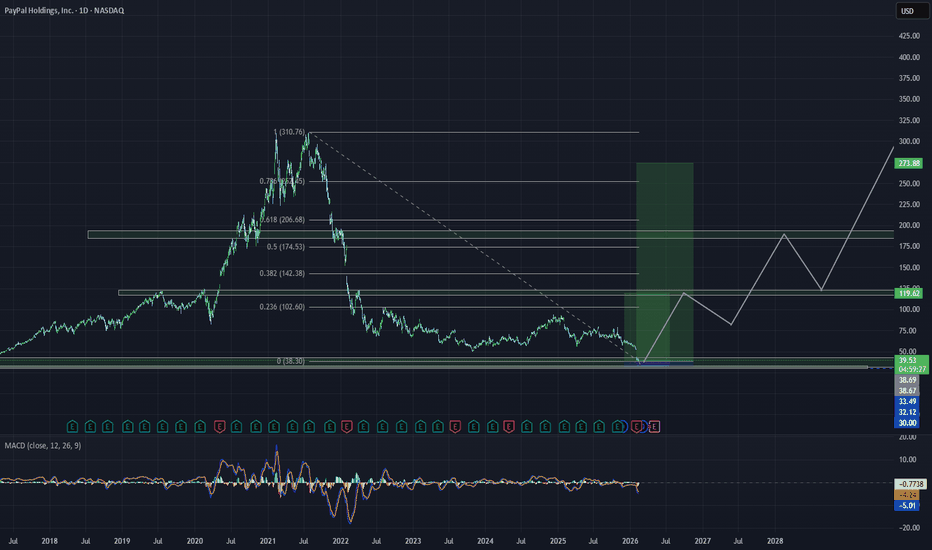Image resolution: width=932 pixels, height=550 pixels.
Task: Click the green 273.88 target price label
Action: tap(909, 163)
